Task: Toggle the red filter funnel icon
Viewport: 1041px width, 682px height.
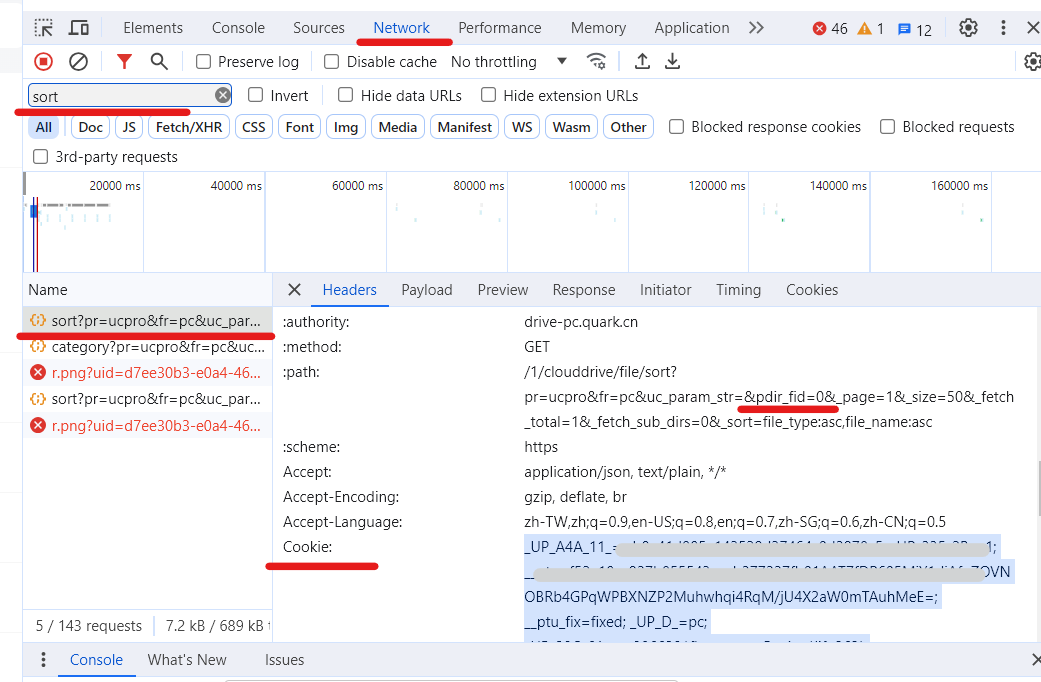Action: click(x=124, y=62)
